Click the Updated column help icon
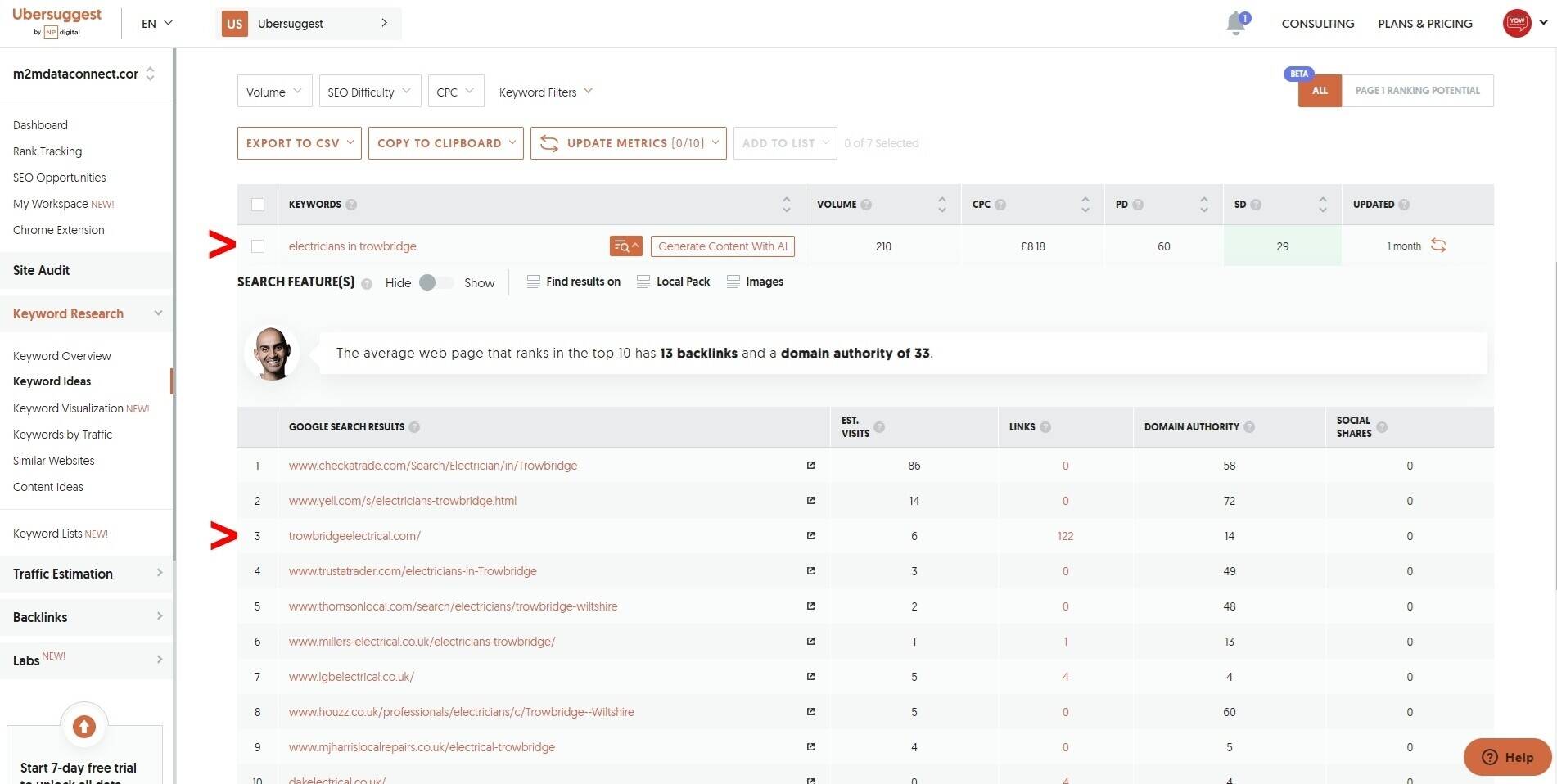 coord(1404,205)
